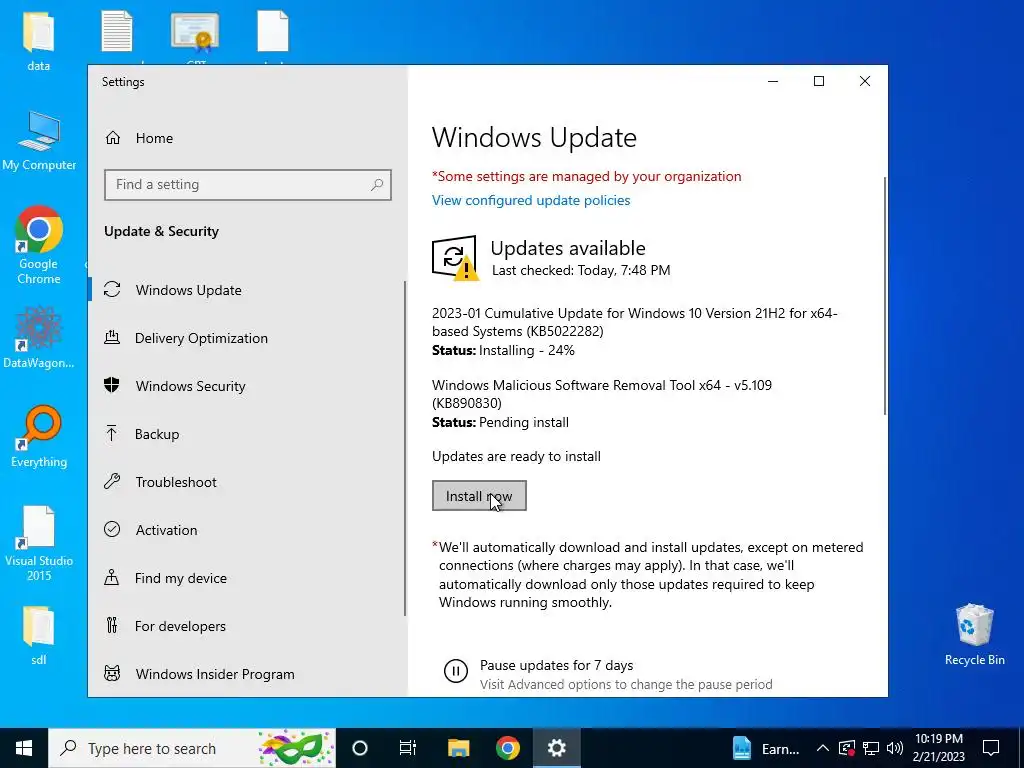Open the volume speaker tray icon

895,748
